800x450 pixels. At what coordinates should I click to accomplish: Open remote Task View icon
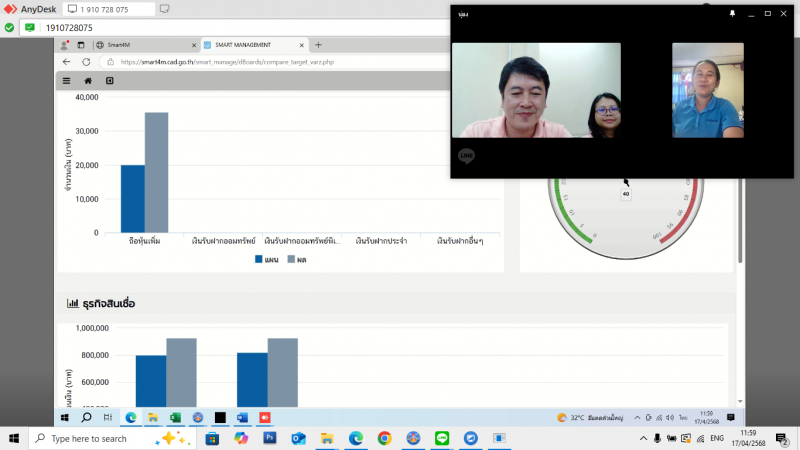click(x=108, y=417)
